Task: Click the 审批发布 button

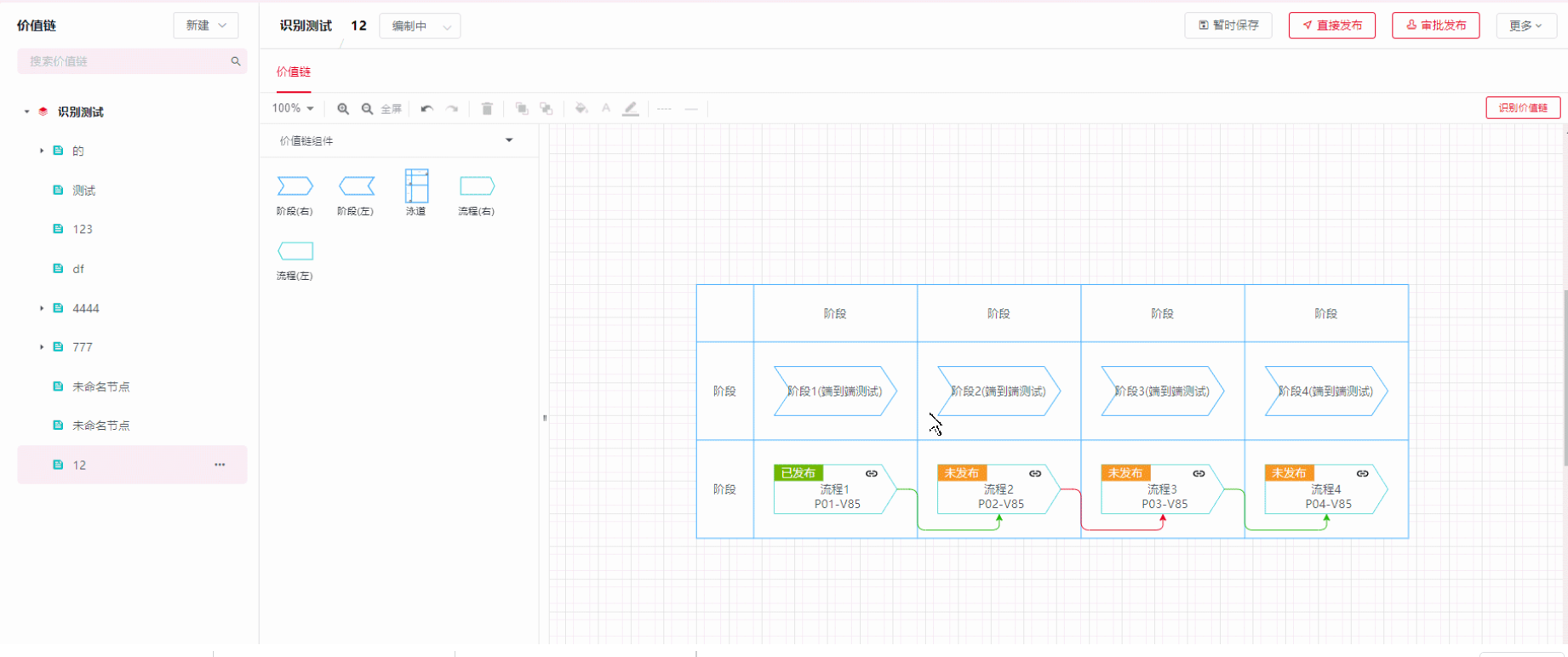Action: click(x=1436, y=26)
